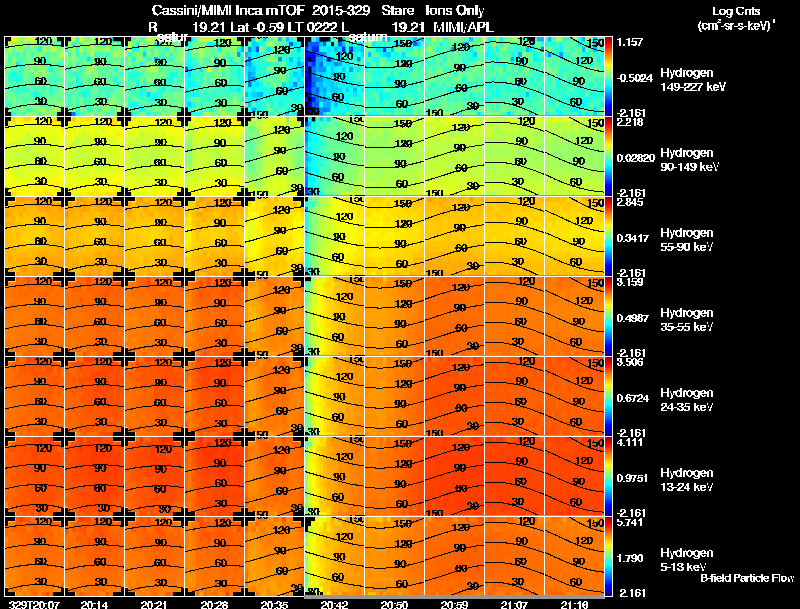Viewport: 800px width, 609px height.
Task: Click the colorbar midpoint value -0.5024
Action: tap(635, 78)
